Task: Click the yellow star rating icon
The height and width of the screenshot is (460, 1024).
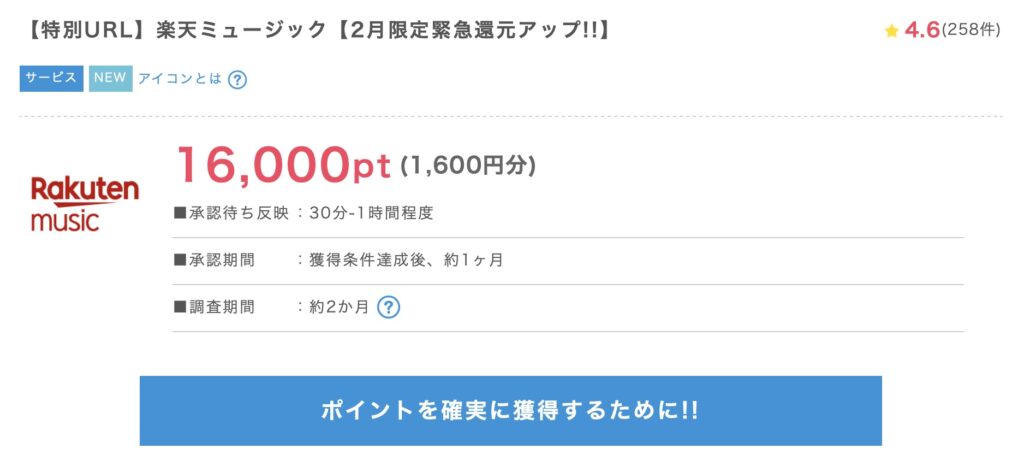Action: coord(891,31)
